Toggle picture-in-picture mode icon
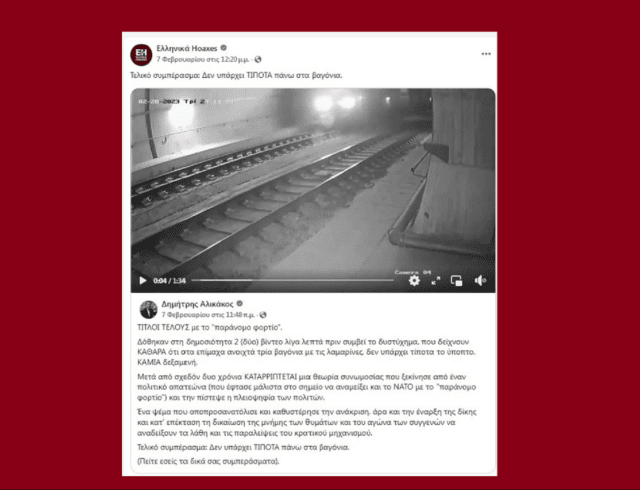640x490 pixels. tap(456, 281)
